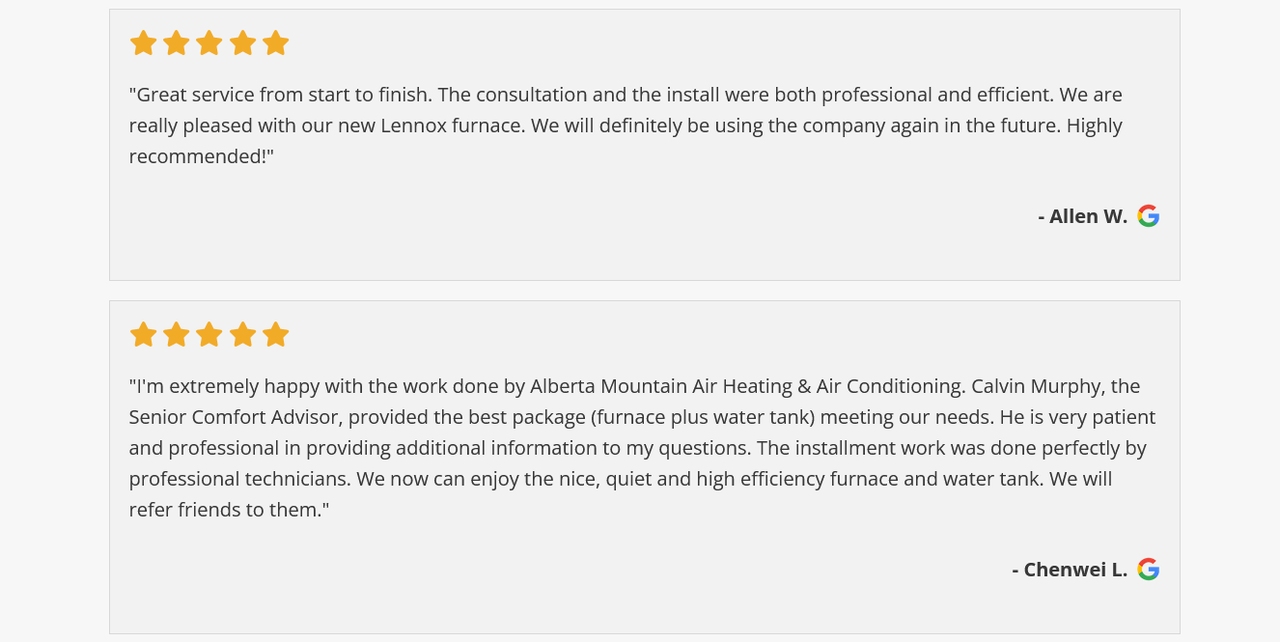Click second star in Chenwei L.'s review
The image size is (1280, 642).
(176, 334)
